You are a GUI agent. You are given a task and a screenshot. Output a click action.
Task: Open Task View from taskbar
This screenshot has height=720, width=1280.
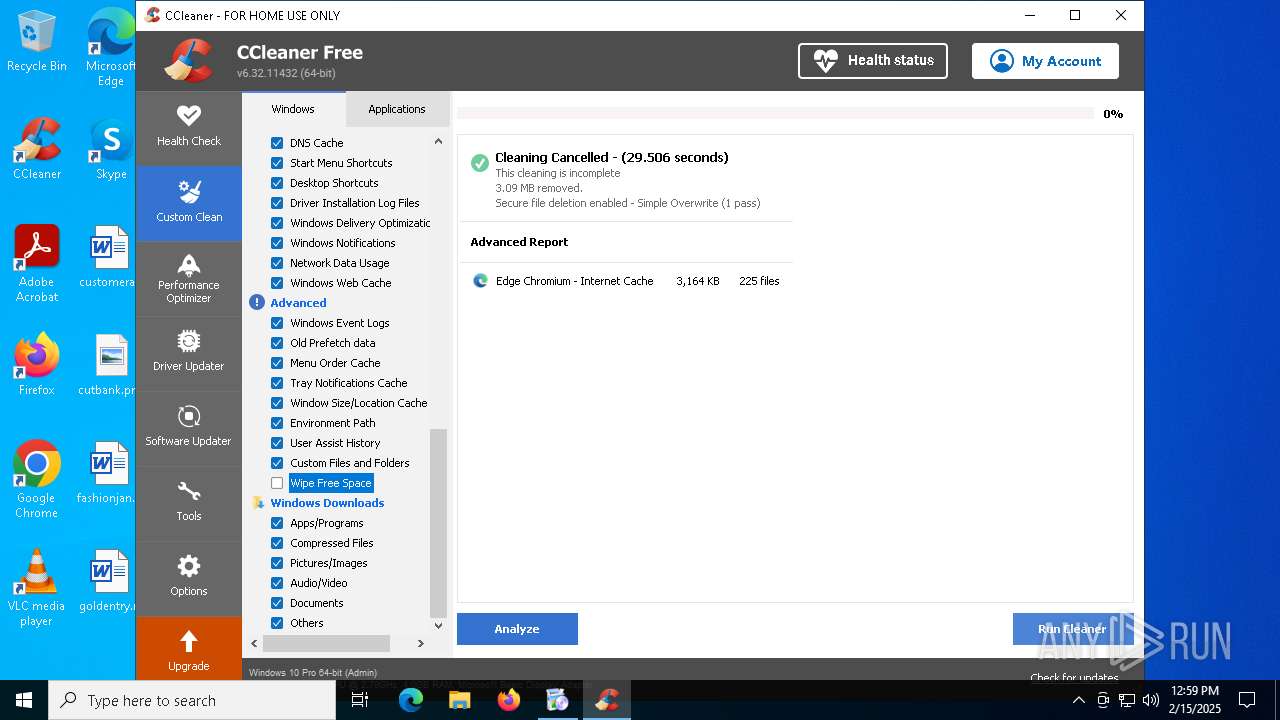click(361, 700)
